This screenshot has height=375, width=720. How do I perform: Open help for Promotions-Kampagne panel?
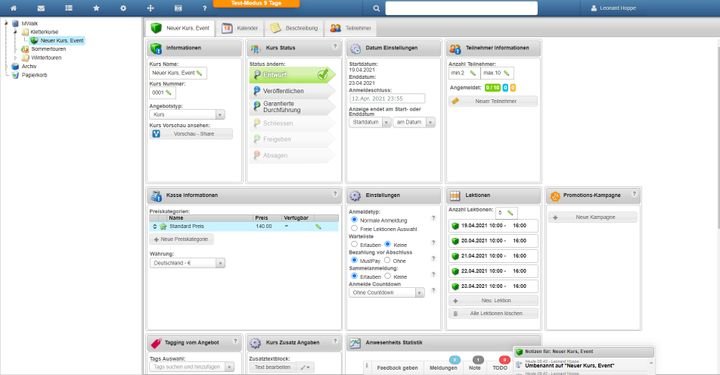(x=634, y=194)
